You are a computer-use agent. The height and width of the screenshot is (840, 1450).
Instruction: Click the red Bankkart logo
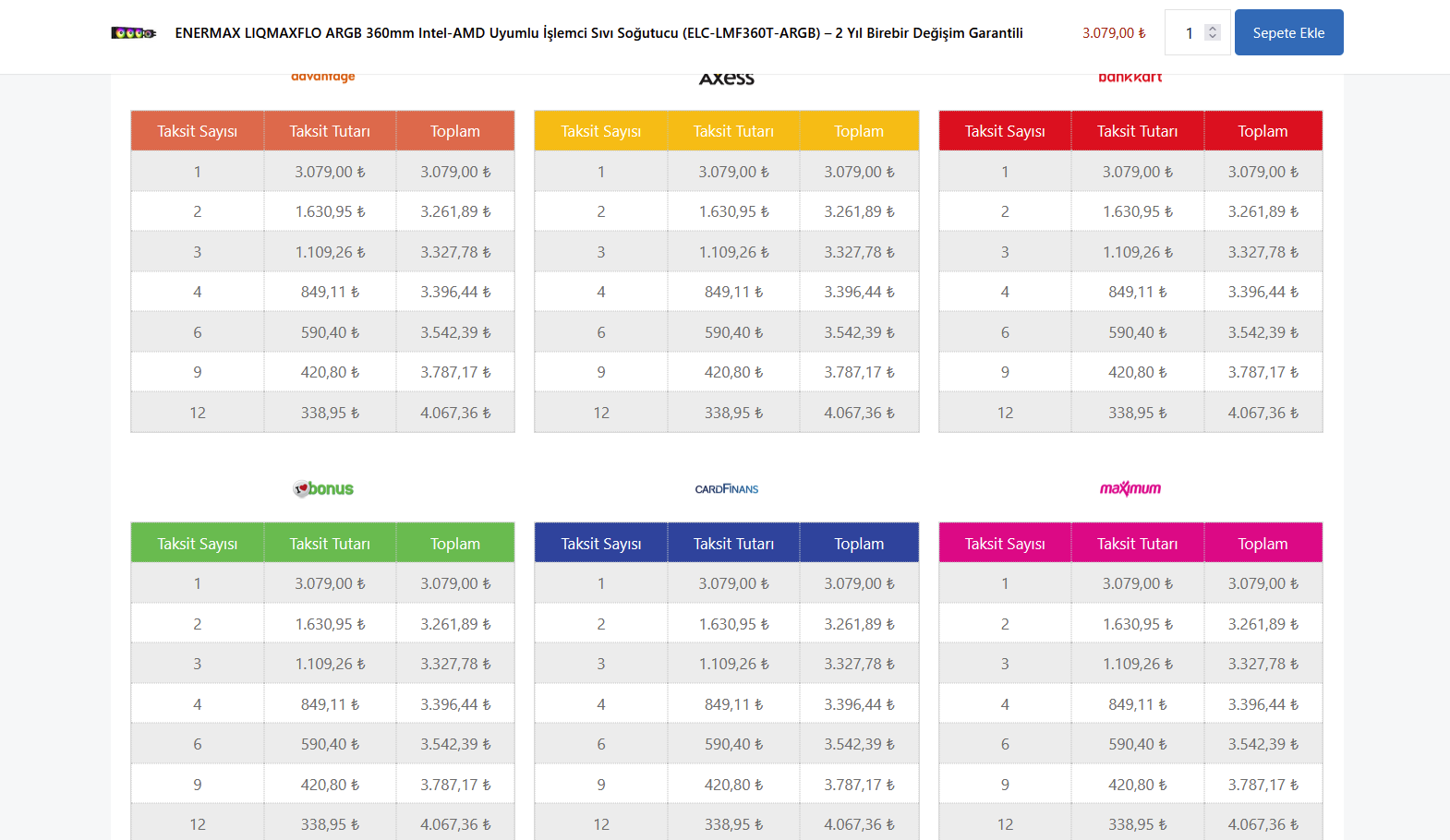pyautogui.click(x=1130, y=78)
